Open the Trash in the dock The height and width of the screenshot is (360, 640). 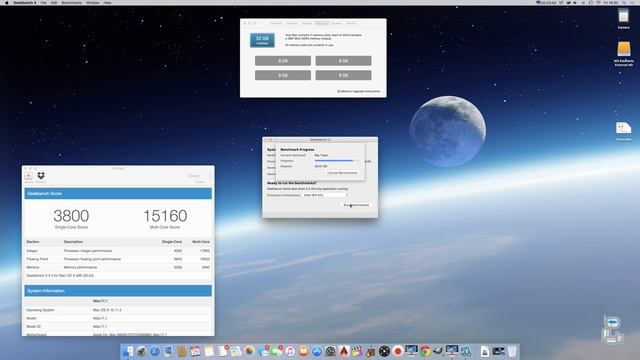[x=512, y=351]
